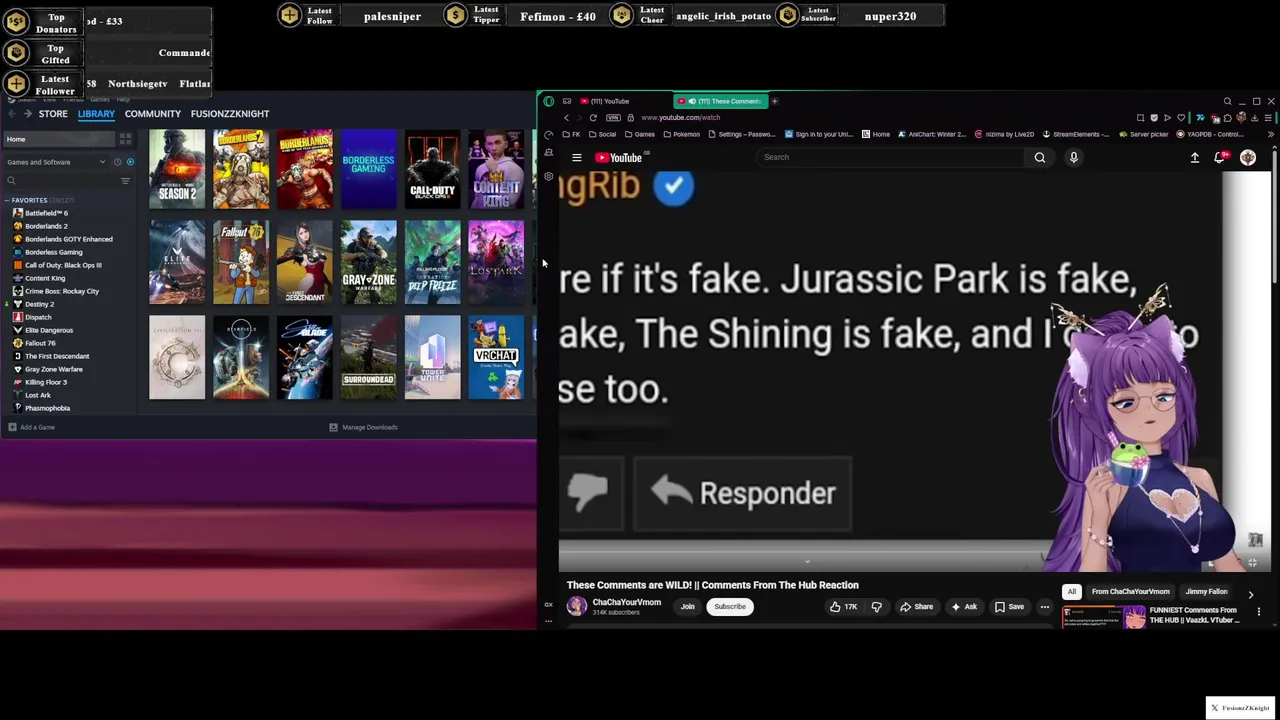Open Fallout 76 cover in Steam grid

click(241, 262)
